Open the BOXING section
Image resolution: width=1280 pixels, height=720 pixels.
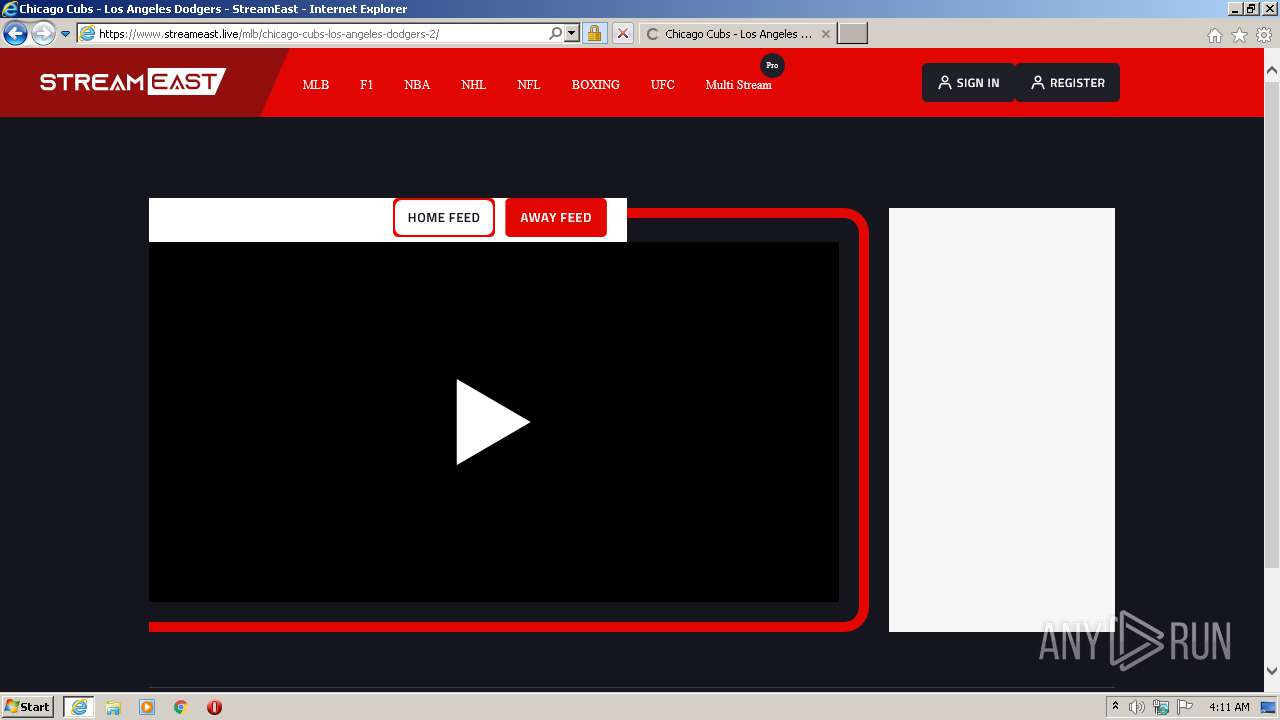(x=596, y=85)
